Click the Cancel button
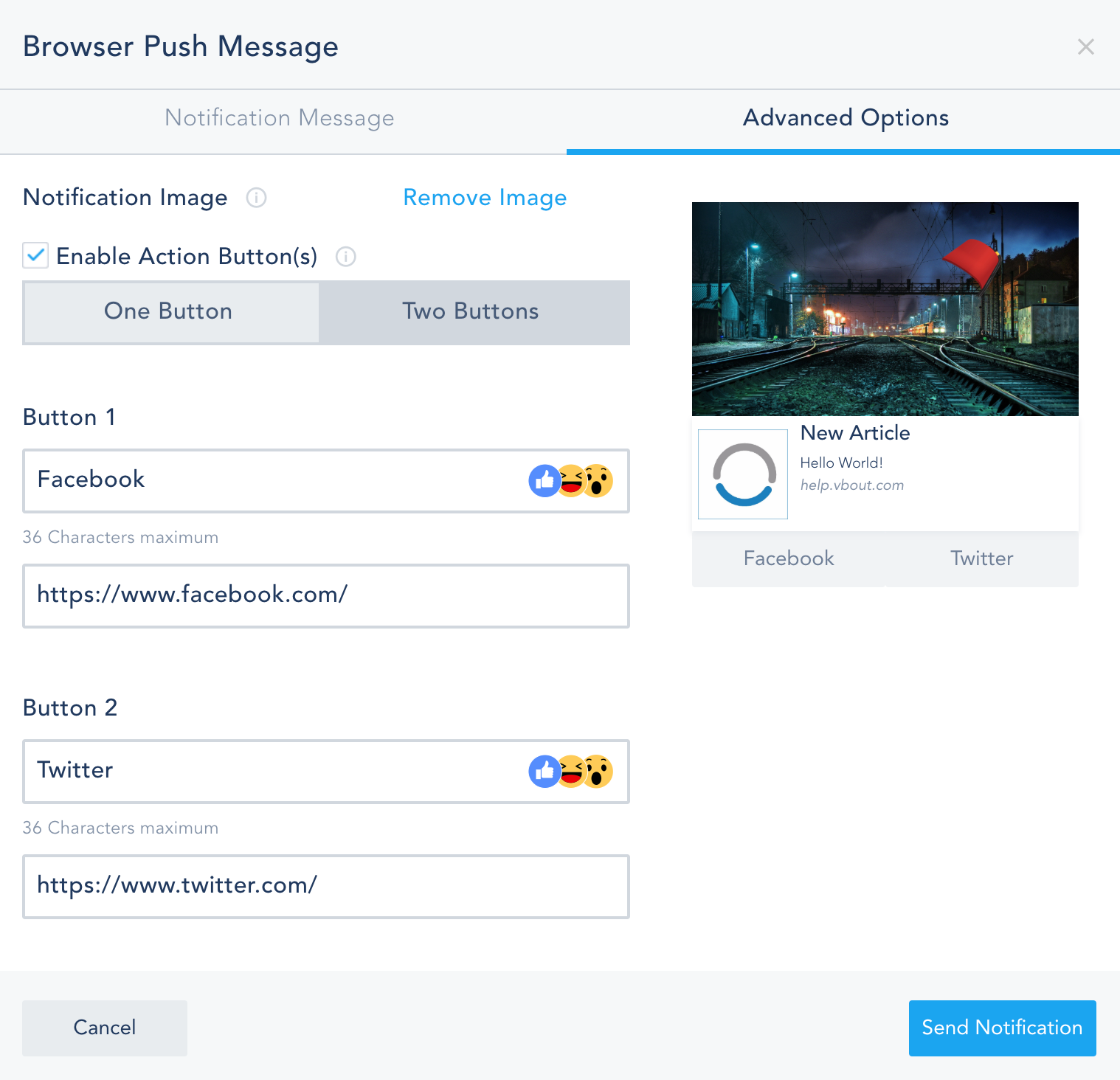 tap(105, 1028)
